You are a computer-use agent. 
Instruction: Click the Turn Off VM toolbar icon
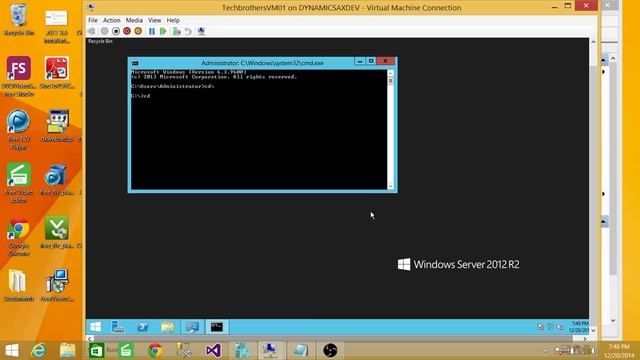116,31
